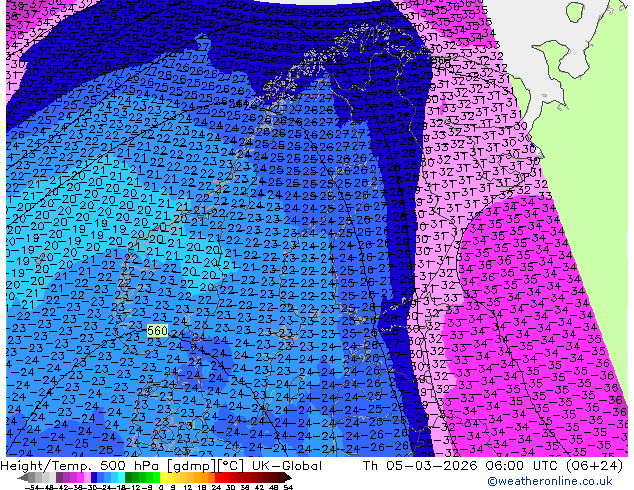Open the weatheronline.co.uk copyright link
The image size is (634, 490).
tap(549, 481)
